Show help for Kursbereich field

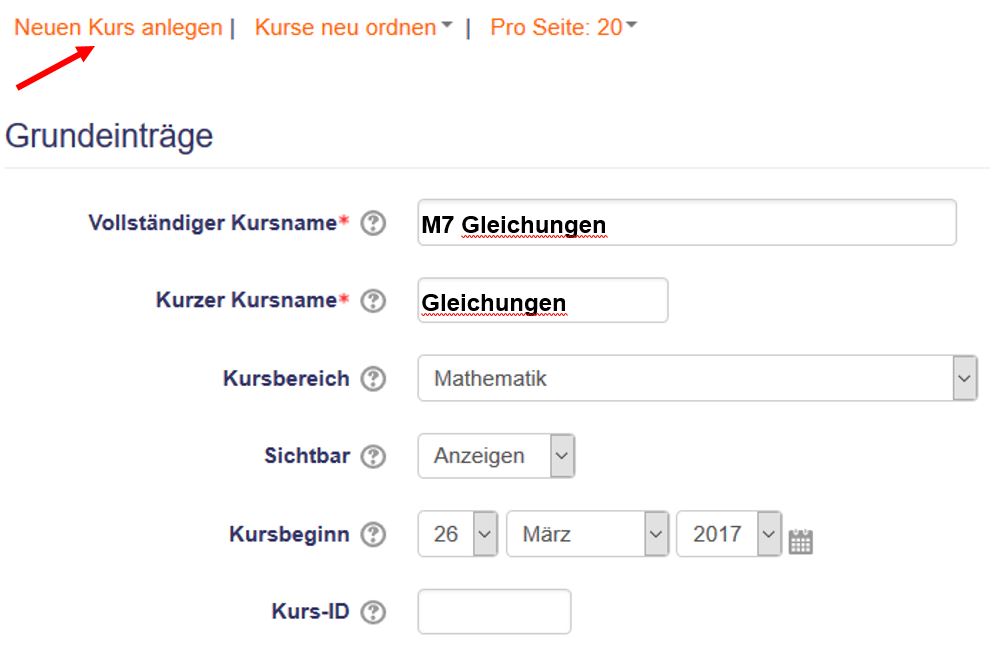coord(373,379)
